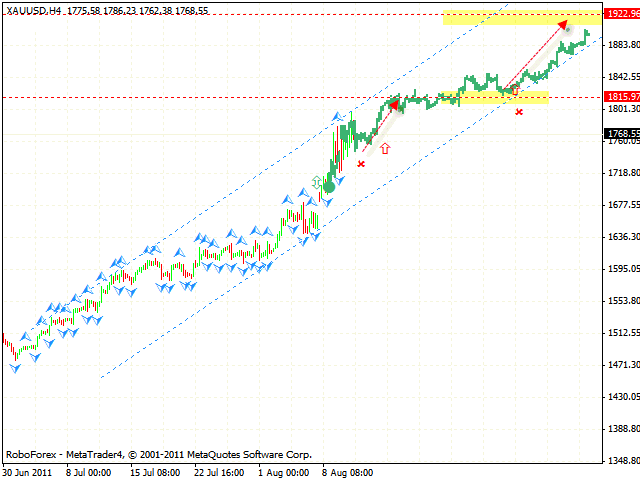Image resolution: width=640 pixels, height=480 pixels.
Task: Click the small orange arrow at second red arrow's base
Action: point(515,89)
